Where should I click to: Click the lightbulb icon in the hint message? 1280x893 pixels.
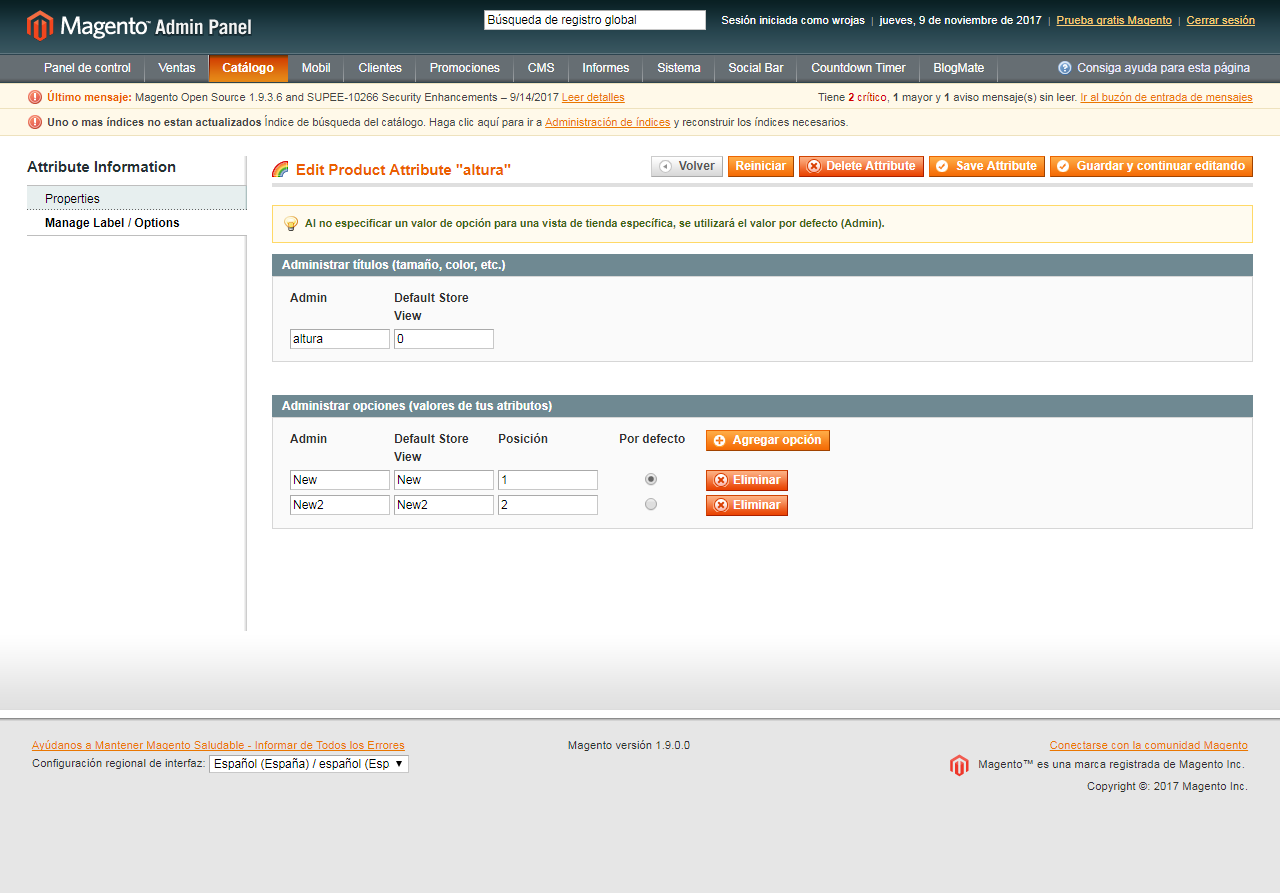[x=291, y=223]
